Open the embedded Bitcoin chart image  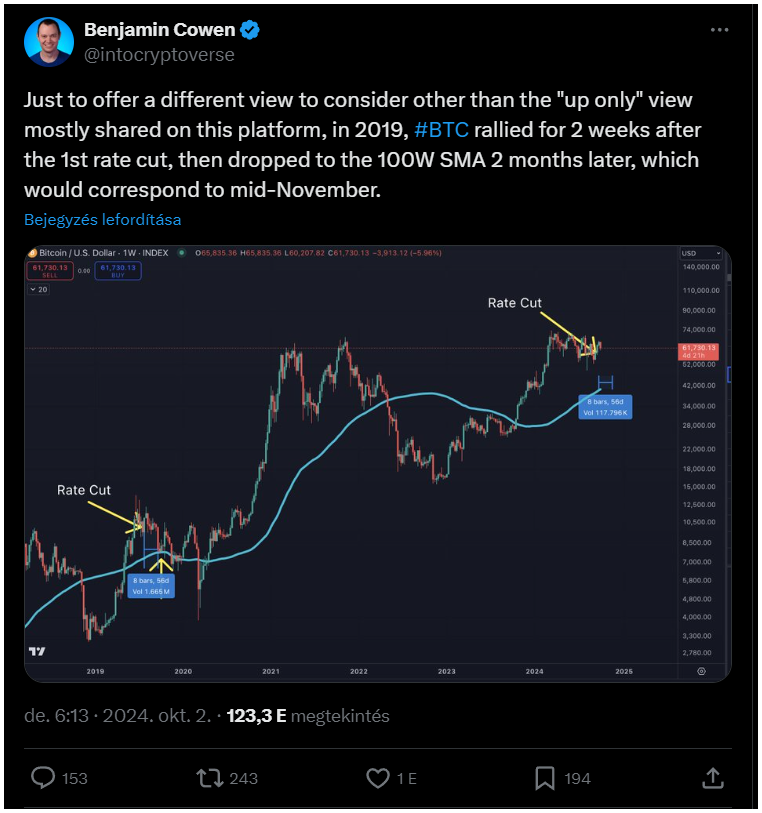(377, 464)
